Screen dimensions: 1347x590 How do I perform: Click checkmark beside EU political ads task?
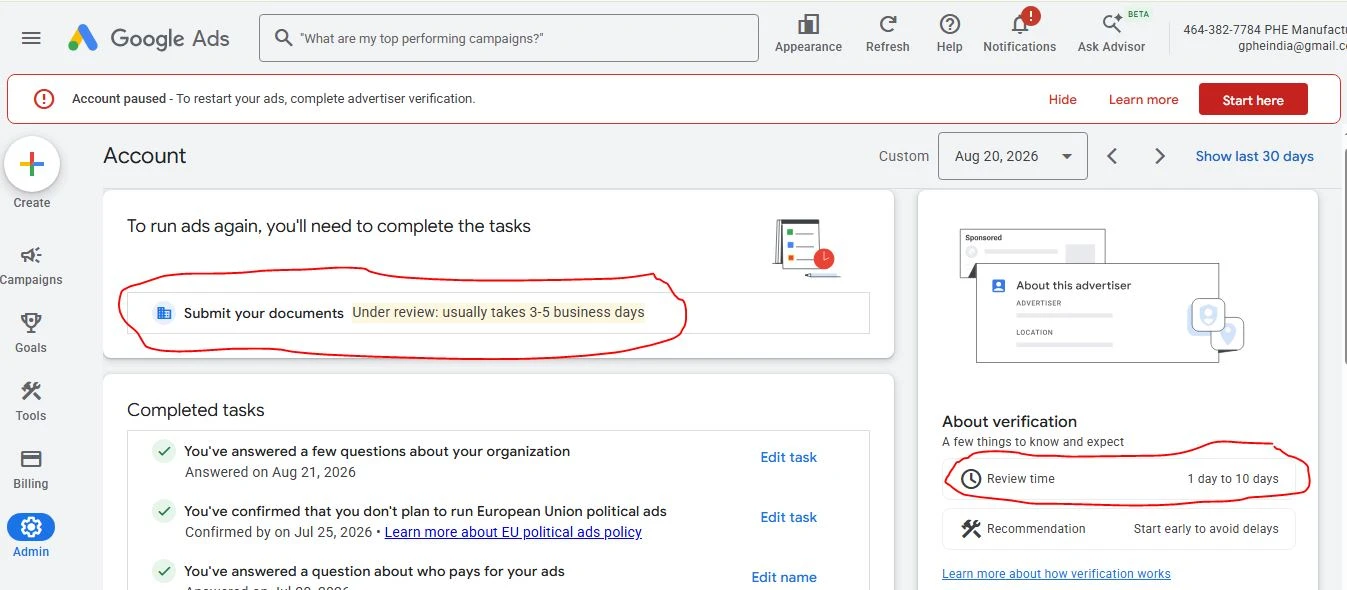164,512
